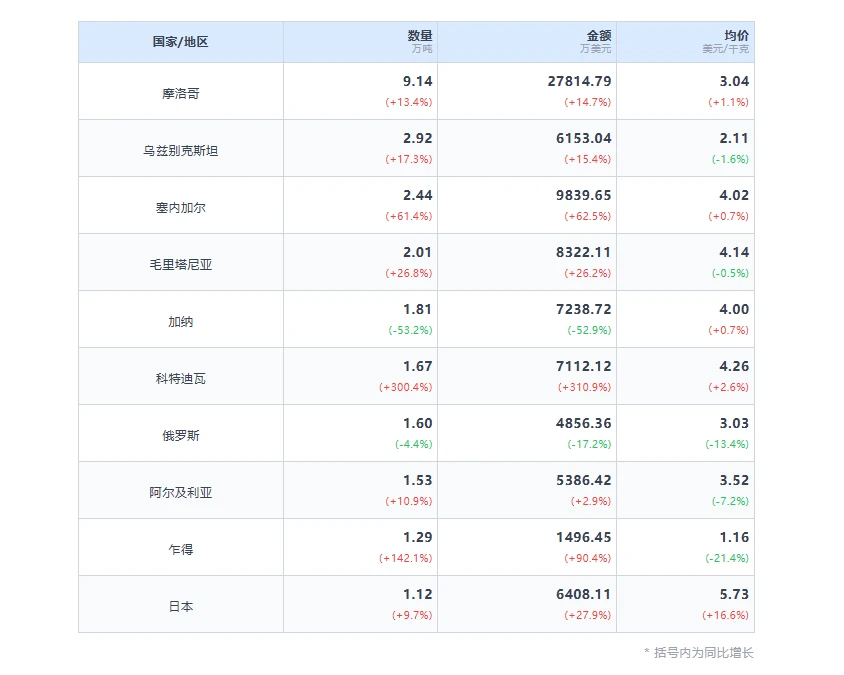Click quantity value 2.92
Viewport: 844px width, 675px height.
418,138
